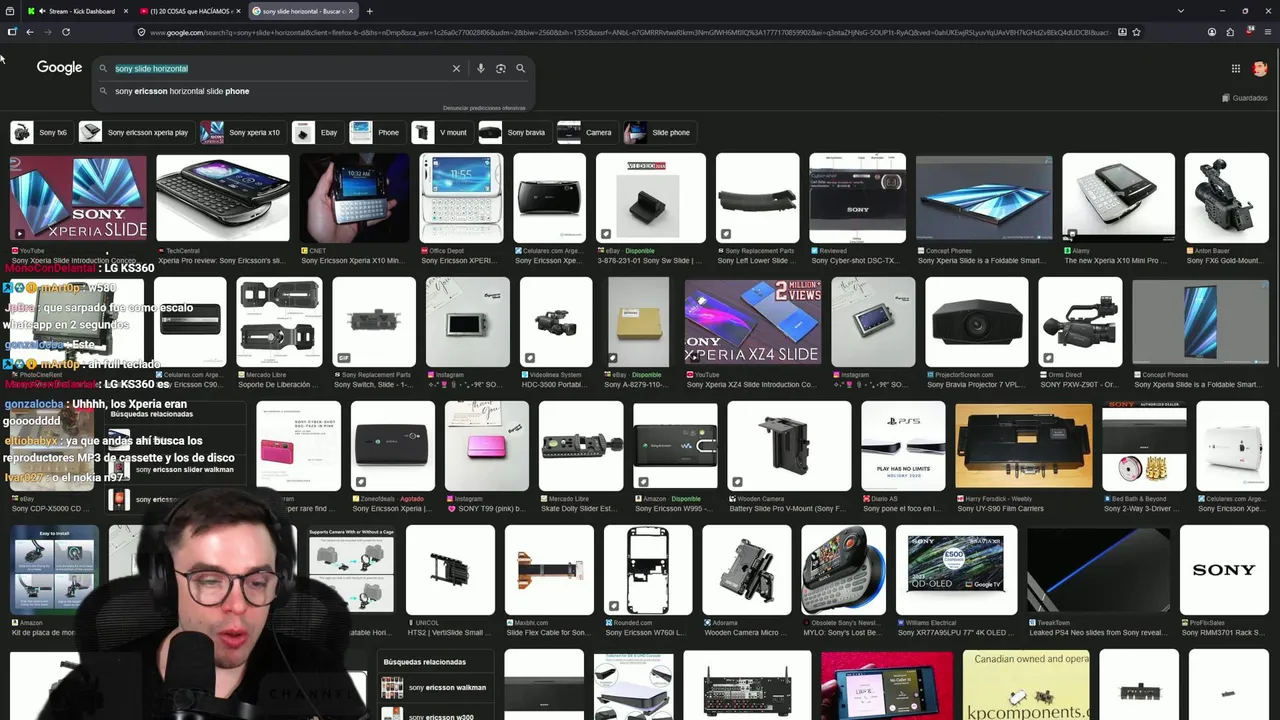Open Sony Xperia XZ4 Slide video thumbnail

pyautogui.click(x=753, y=322)
